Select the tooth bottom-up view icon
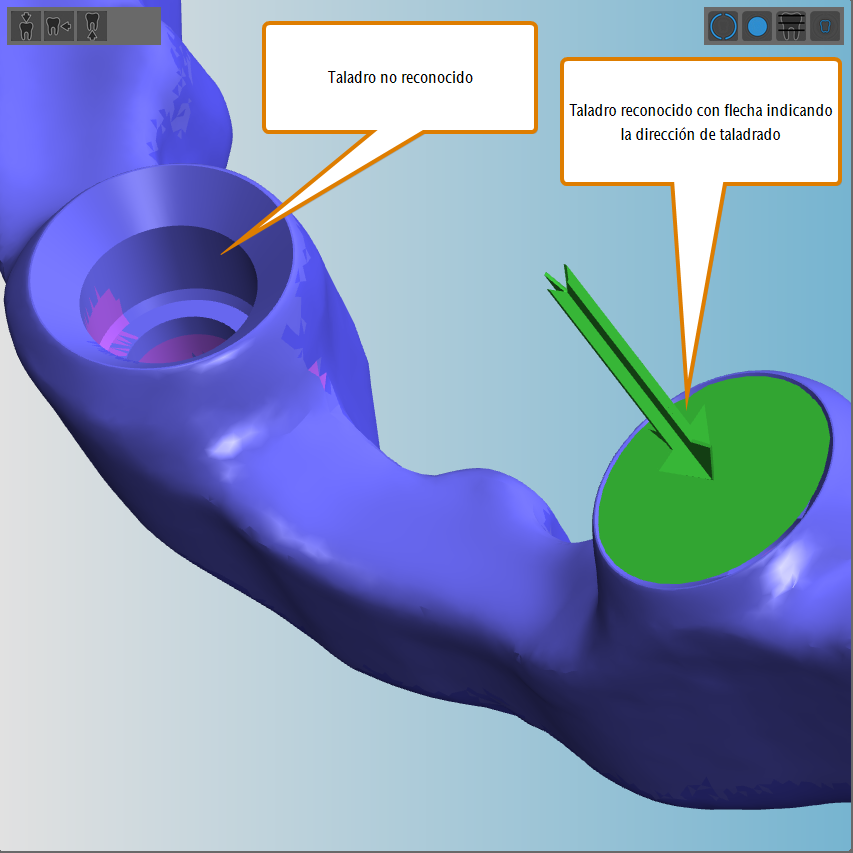This screenshot has height=853, width=853. [92, 26]
